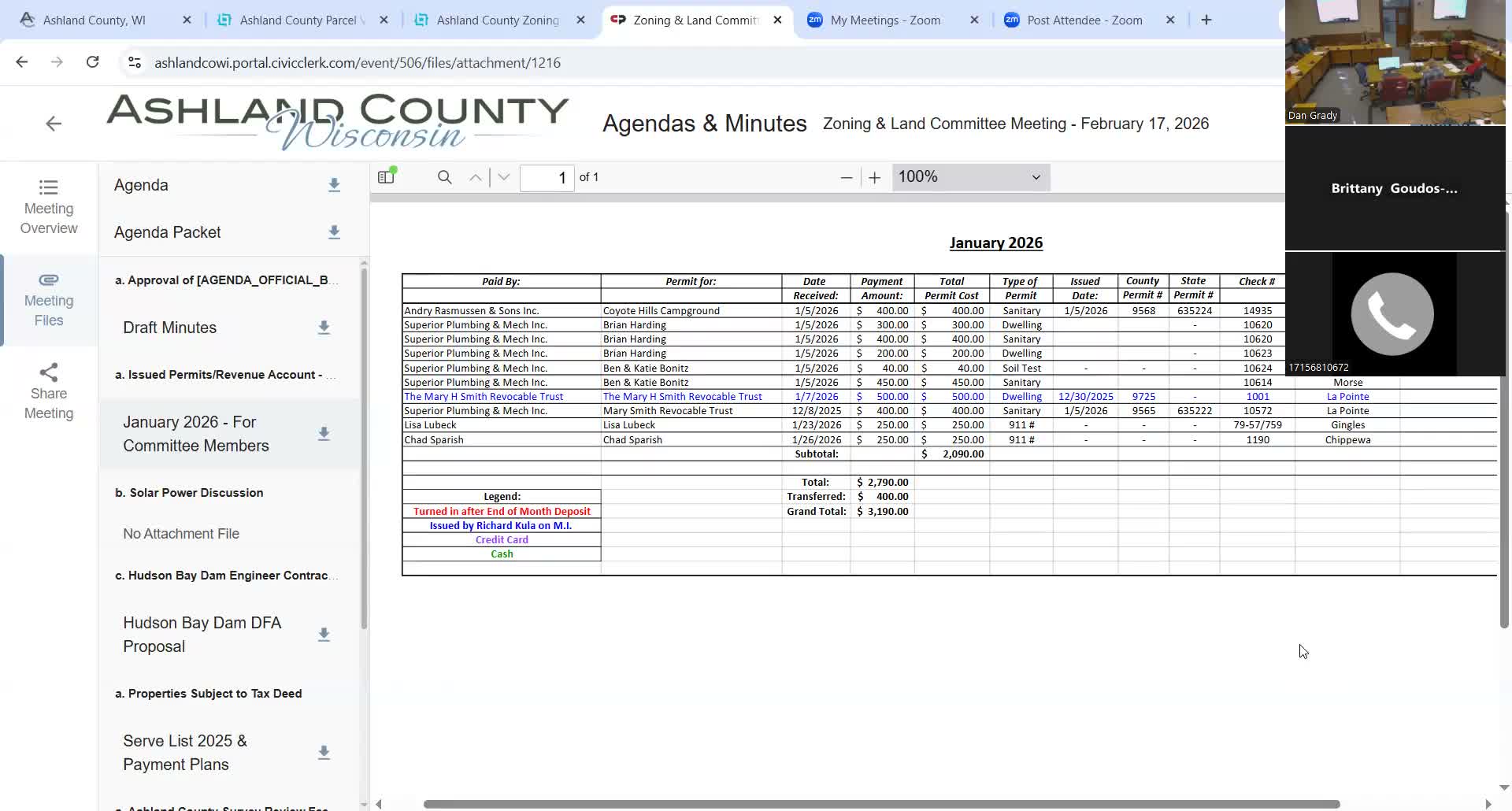
Task: Click the Ashland County Wisconsin logo
Action: (338, 122)
